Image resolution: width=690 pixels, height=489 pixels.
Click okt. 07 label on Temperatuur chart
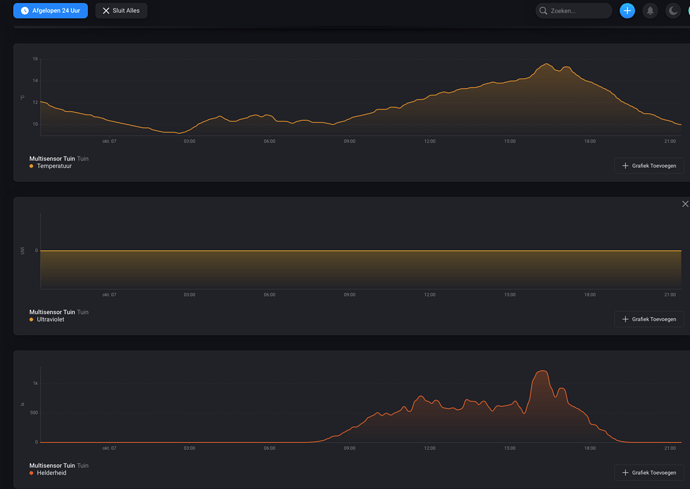[109, 141]
